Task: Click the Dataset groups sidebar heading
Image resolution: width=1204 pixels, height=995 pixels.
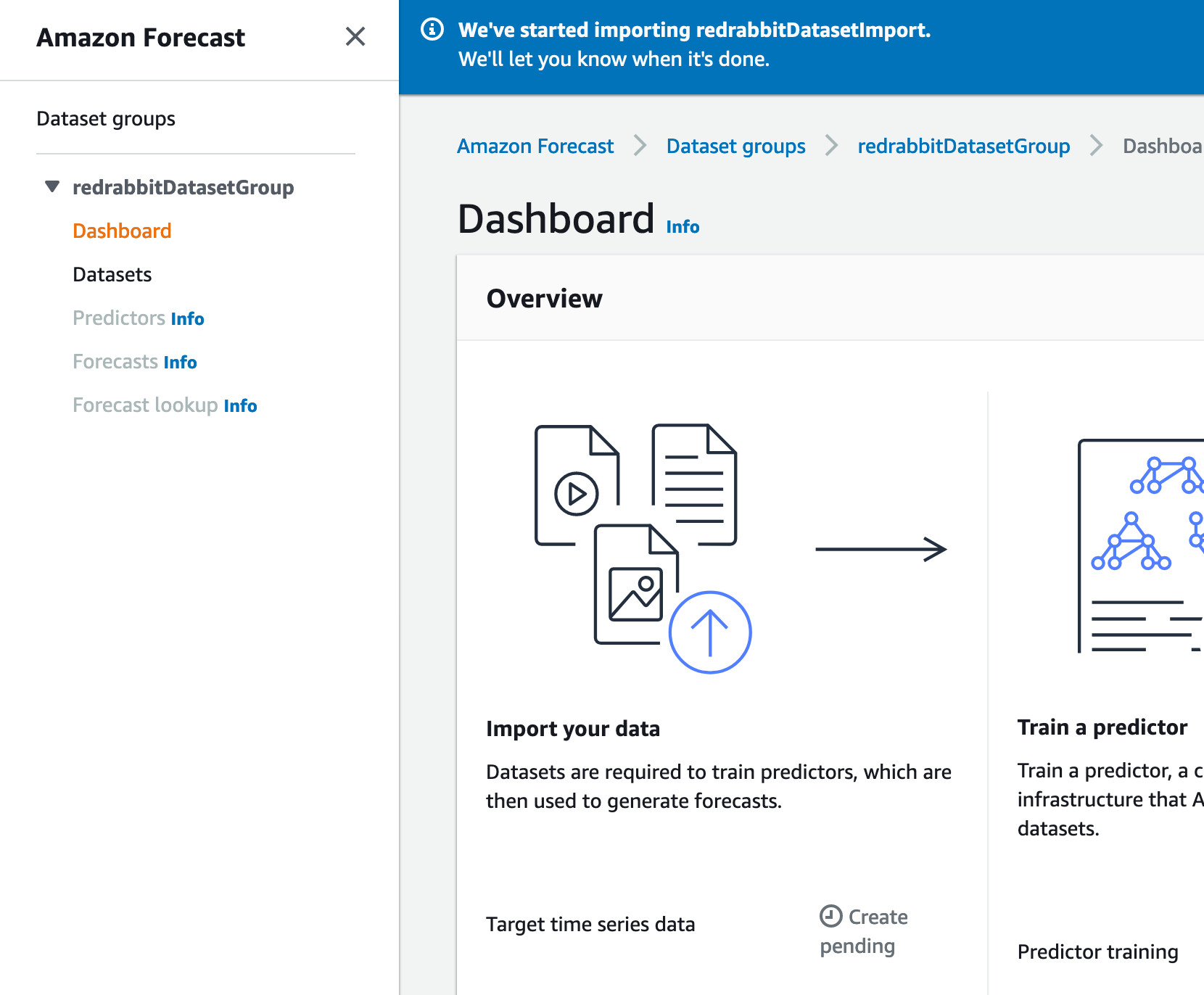Action: [x=106, y=118]
